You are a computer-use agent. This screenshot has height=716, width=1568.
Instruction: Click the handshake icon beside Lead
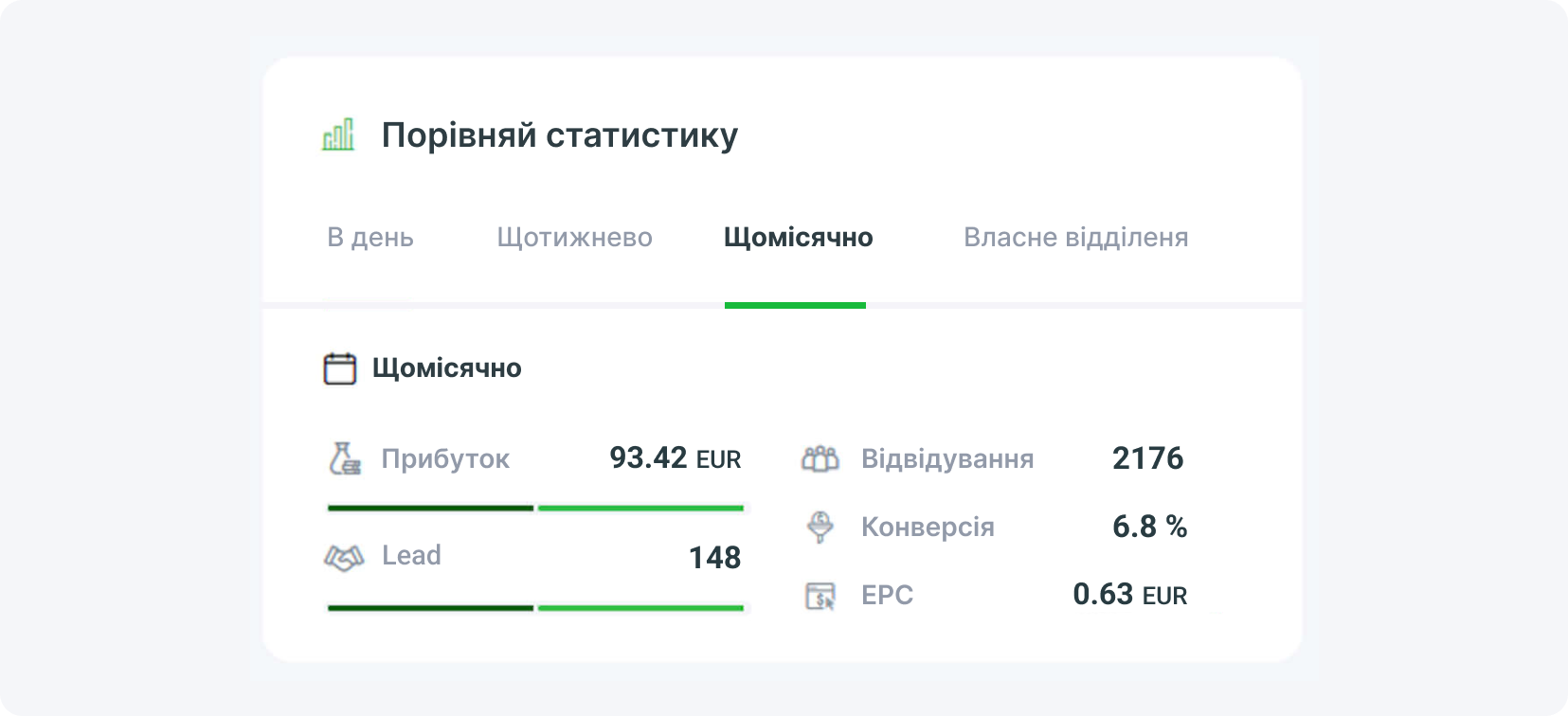343,557
